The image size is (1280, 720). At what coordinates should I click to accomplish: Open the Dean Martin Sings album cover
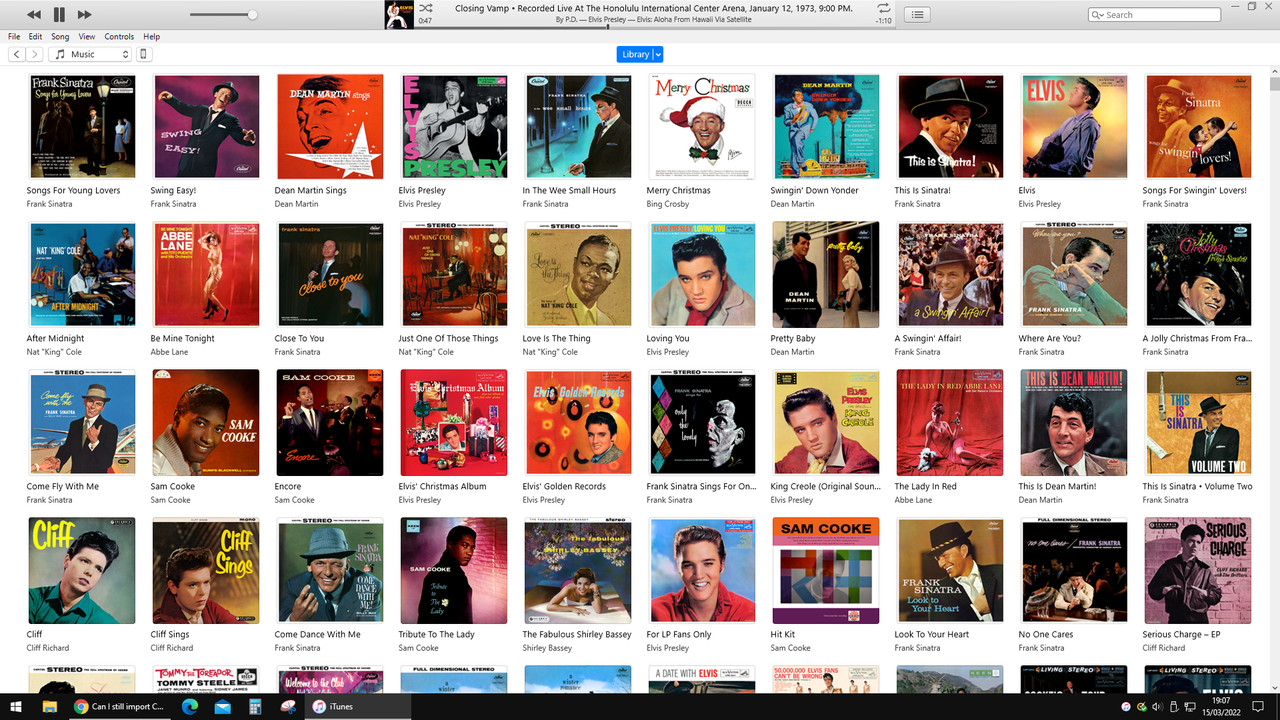pyautogui.click(x=329, y=127)
